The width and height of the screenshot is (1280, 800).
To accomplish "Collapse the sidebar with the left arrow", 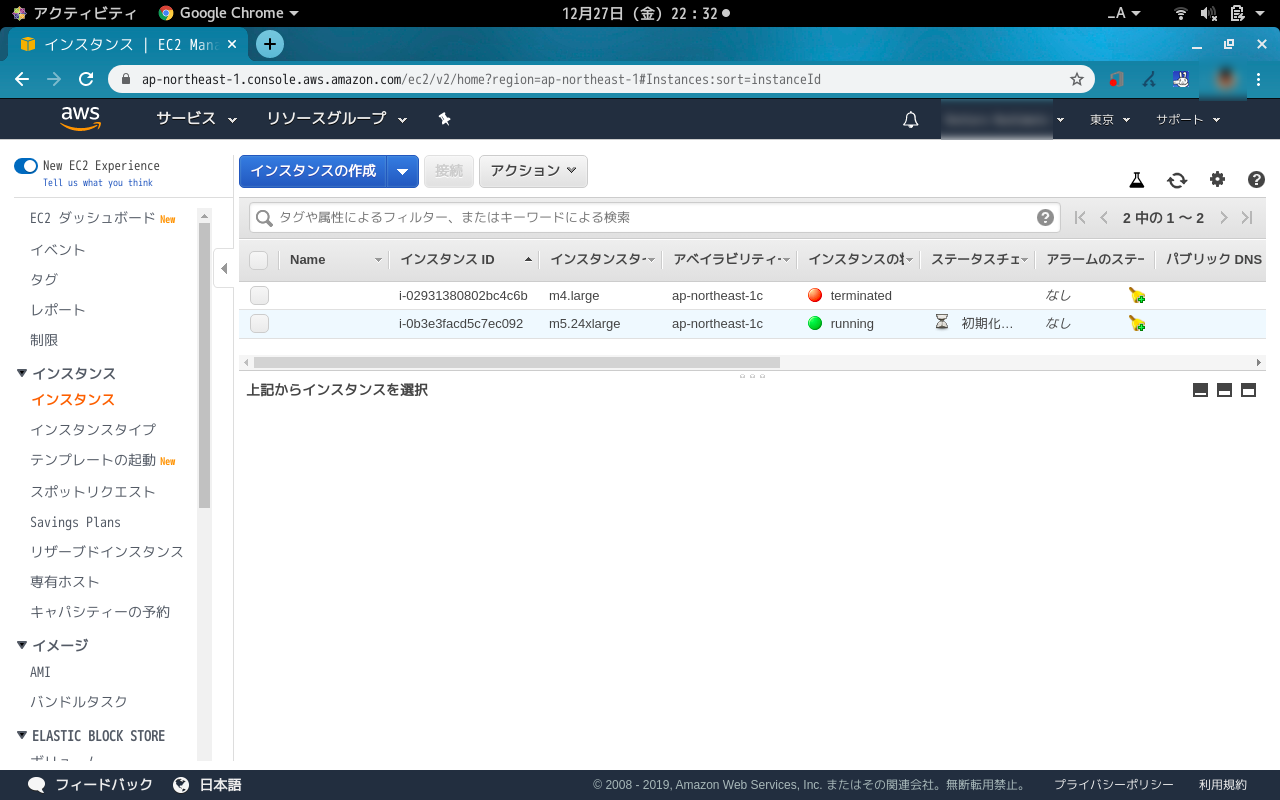I will coord(224,268).
